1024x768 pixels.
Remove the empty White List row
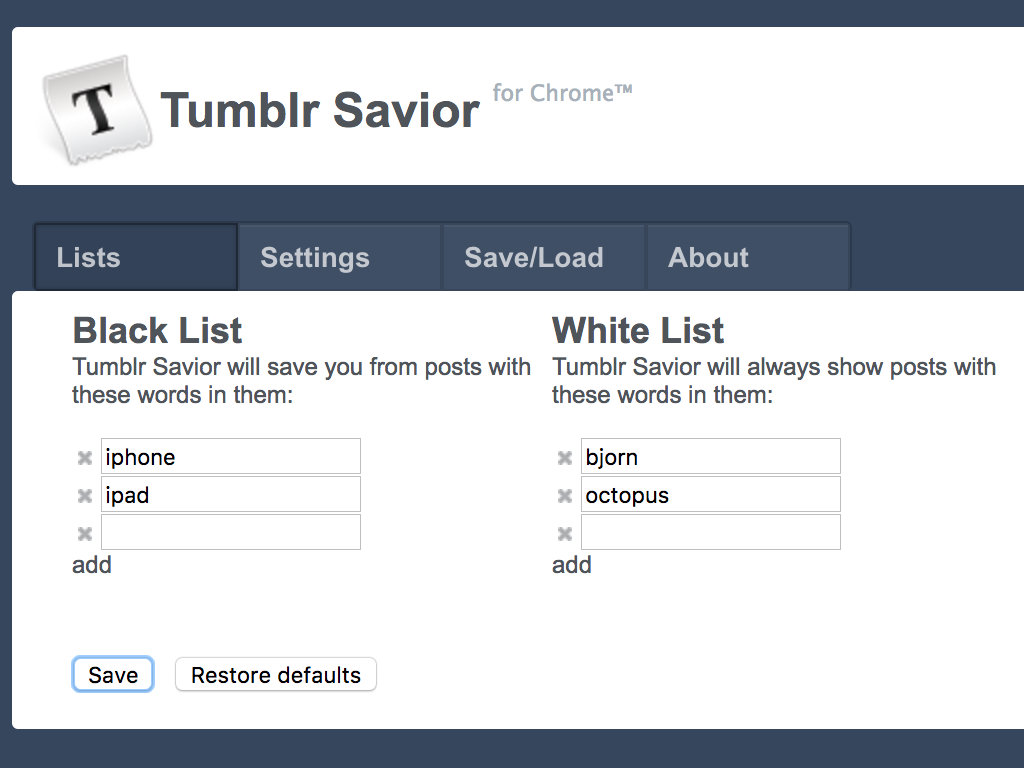pyautogui.click(x=565, y=534)
